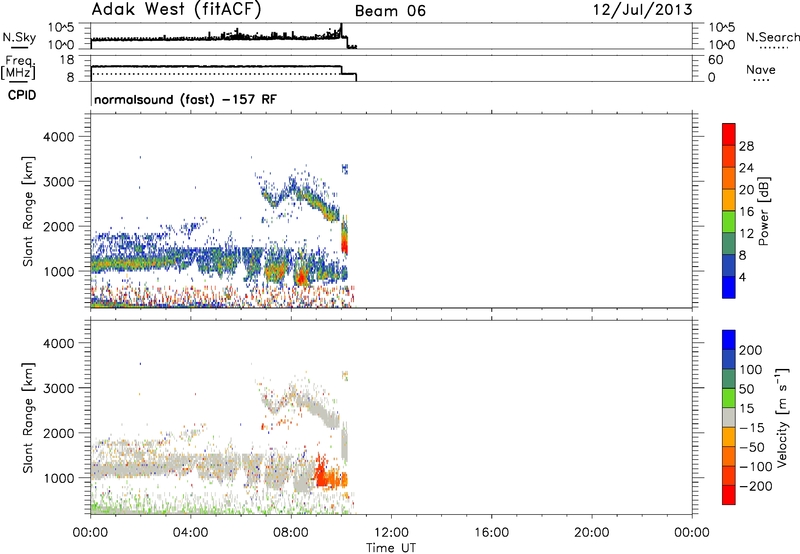Click the sky noise spike near 10:00
The width and height of the screenshot is (800, 554).
pos(341,29)
